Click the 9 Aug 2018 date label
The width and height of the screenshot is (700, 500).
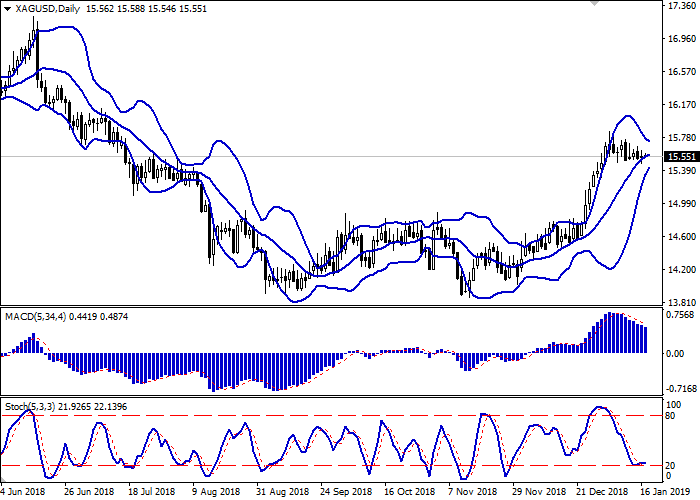pos(217,492)
